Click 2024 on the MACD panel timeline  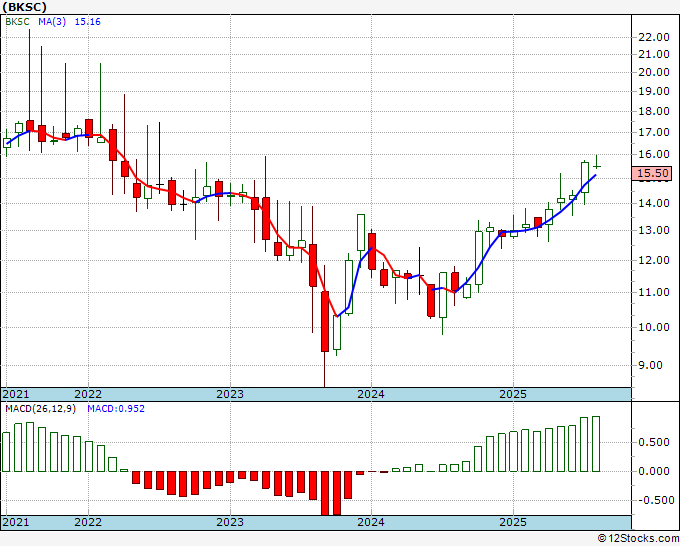coord(371,522)
